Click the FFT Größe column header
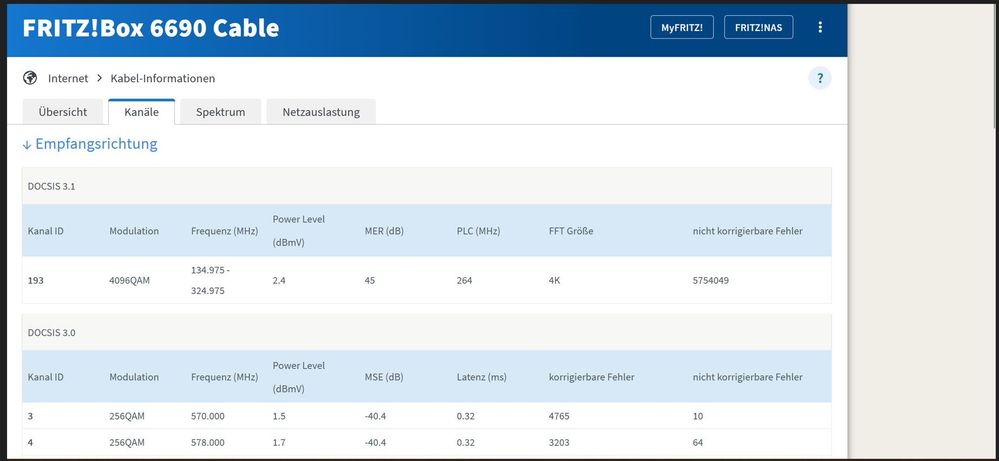Viewport: 999px width, 461px height. 571,231
